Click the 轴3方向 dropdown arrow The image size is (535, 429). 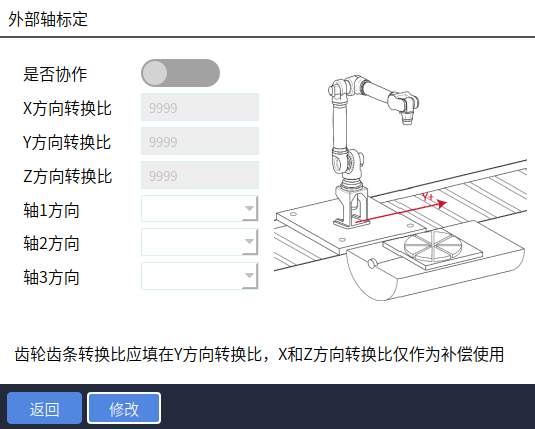249,276
